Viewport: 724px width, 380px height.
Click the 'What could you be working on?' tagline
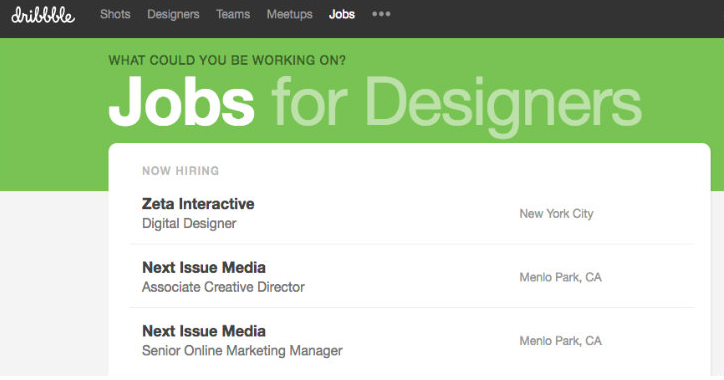[227, 60]
